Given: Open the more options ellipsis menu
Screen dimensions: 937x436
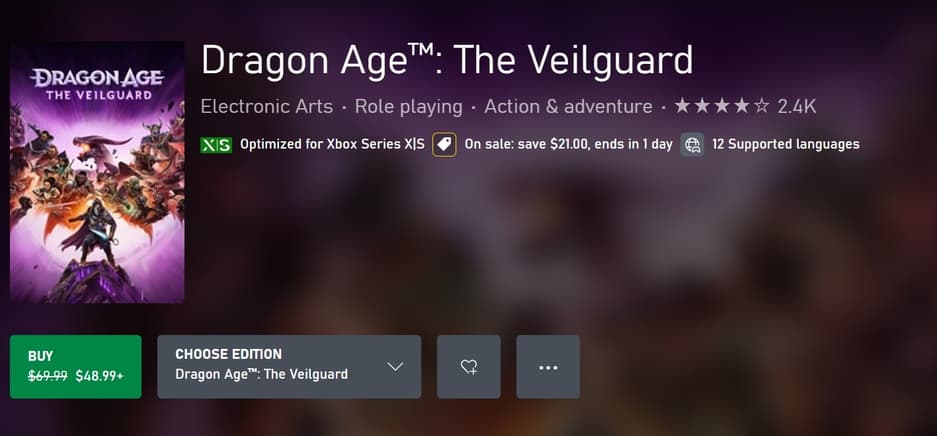Looking at the screenshot, I should (548, 367).
